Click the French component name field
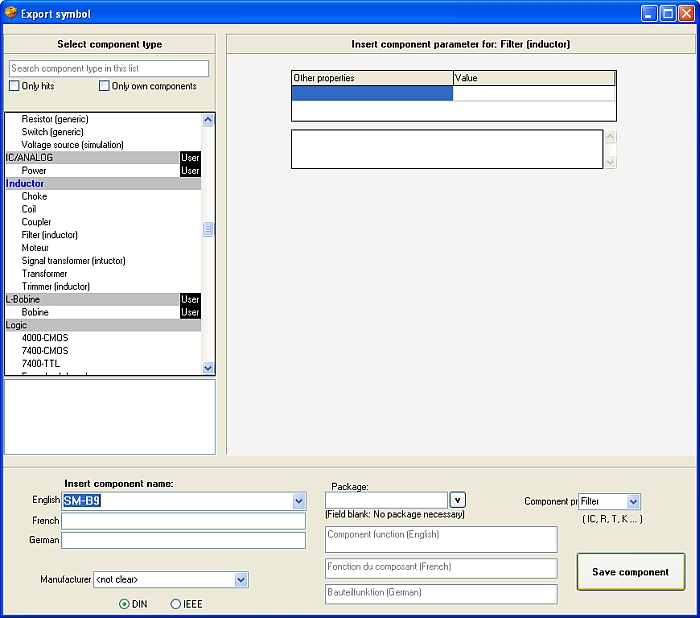 (184, 521)
